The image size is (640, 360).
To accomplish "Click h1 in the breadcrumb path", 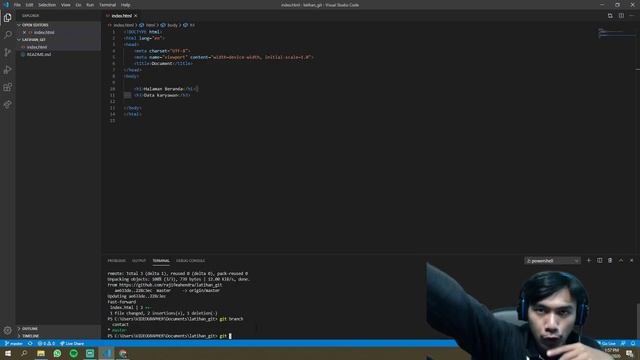I will coord(192,25).
